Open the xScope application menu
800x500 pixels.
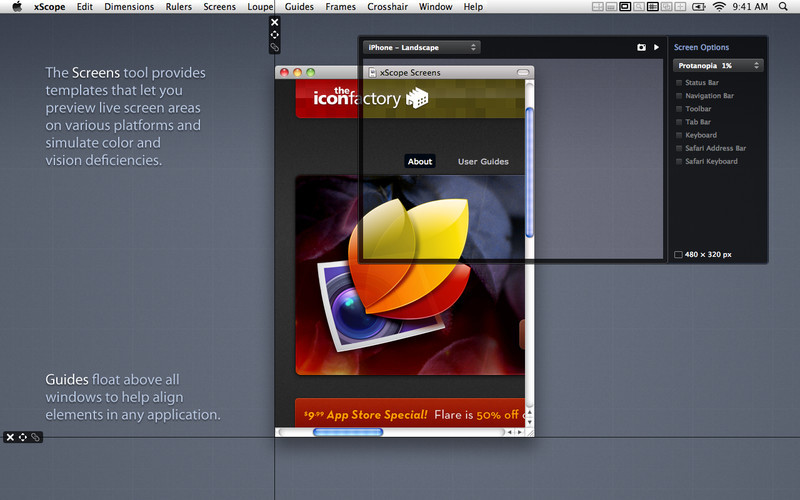click(49, 7)
